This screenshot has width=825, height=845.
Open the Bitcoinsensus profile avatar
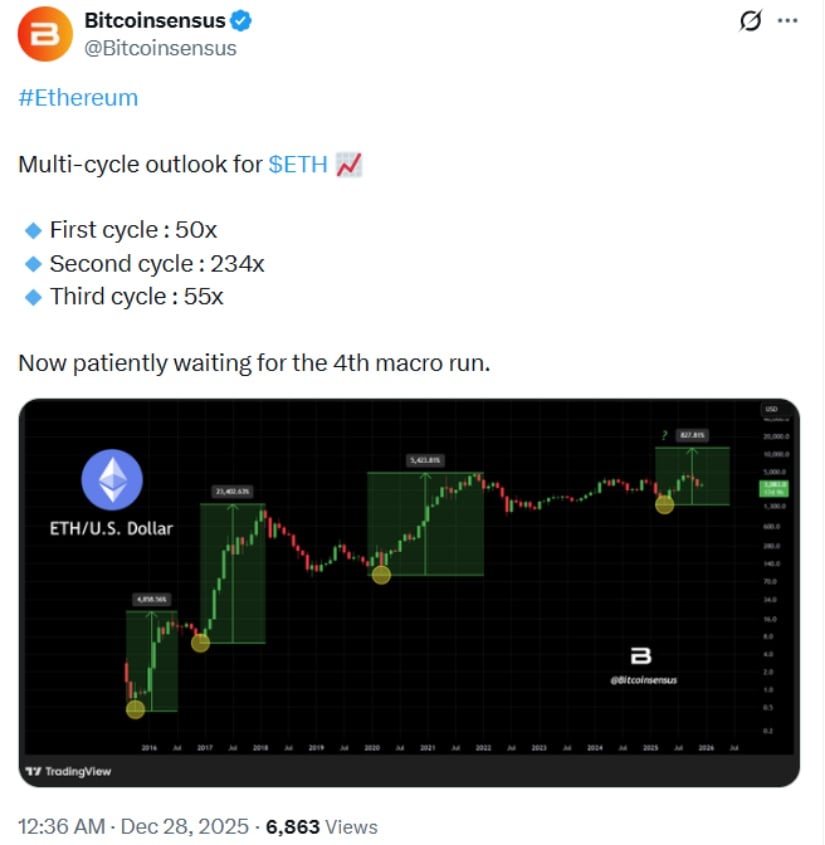tap(42, 33)
